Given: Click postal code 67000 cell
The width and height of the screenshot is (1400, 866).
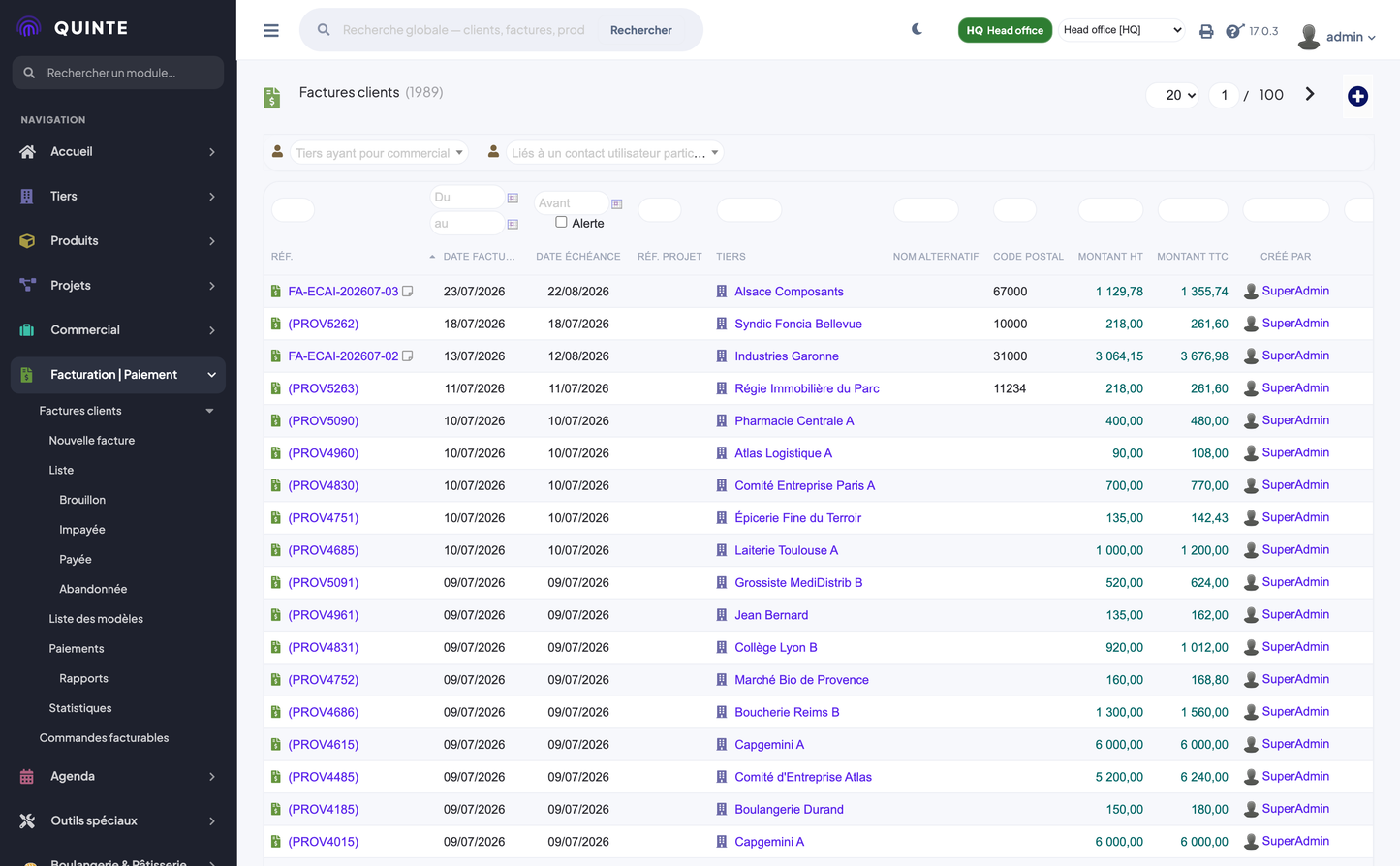Looking at the screenshot, I should [1011, 292].
